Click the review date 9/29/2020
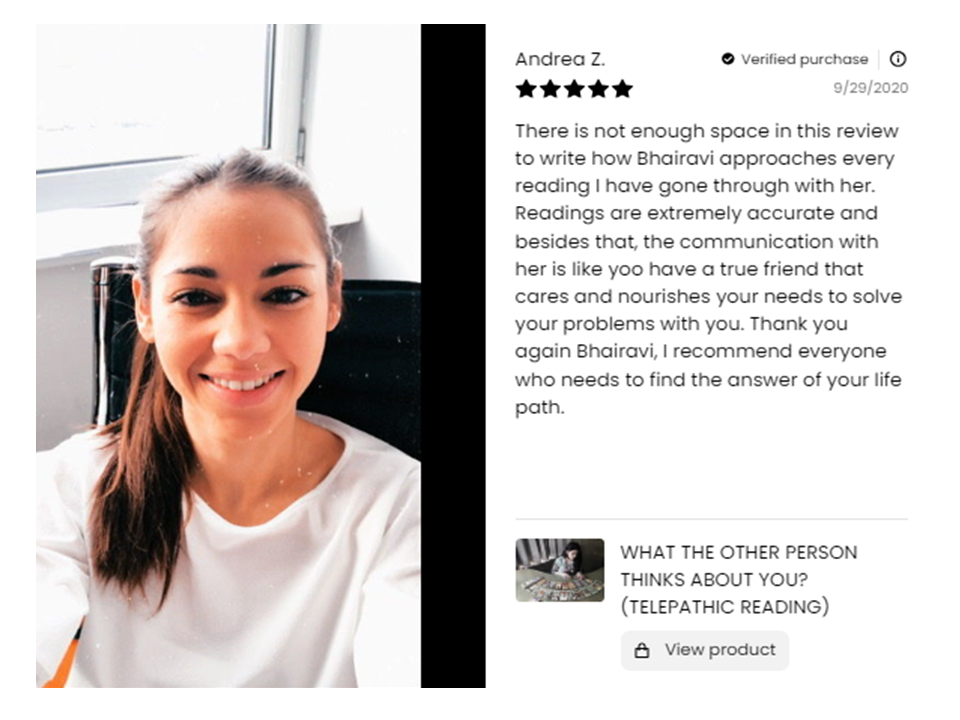This screenshot has height=720, width=960. coord(871,88)
